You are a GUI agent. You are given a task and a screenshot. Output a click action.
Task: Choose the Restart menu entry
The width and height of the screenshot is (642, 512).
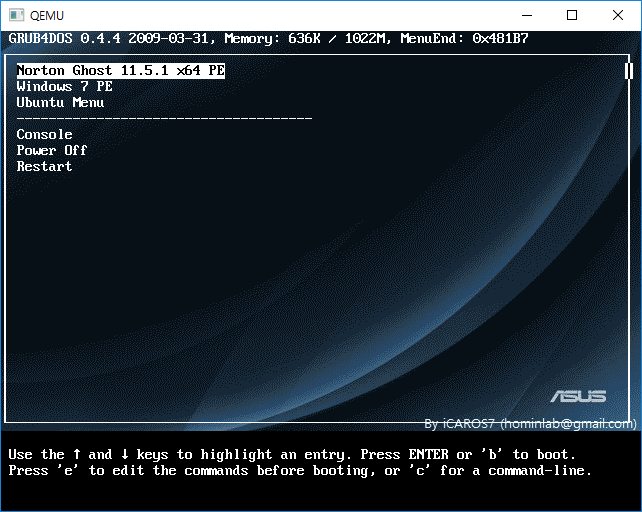point(44,166)
